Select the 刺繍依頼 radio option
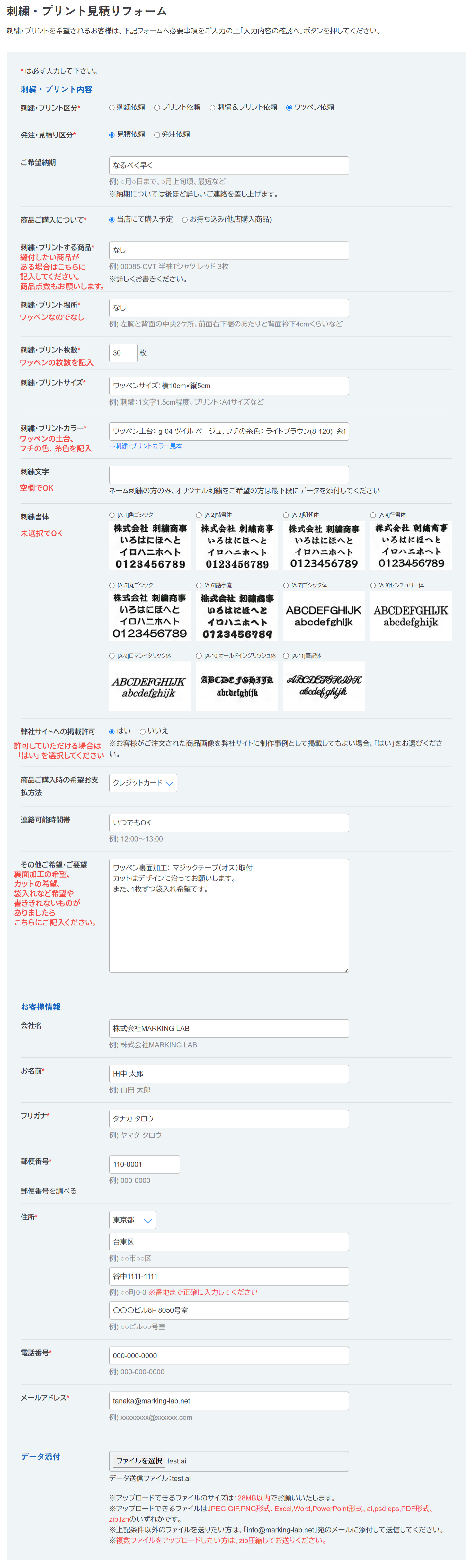 point(112,108)
